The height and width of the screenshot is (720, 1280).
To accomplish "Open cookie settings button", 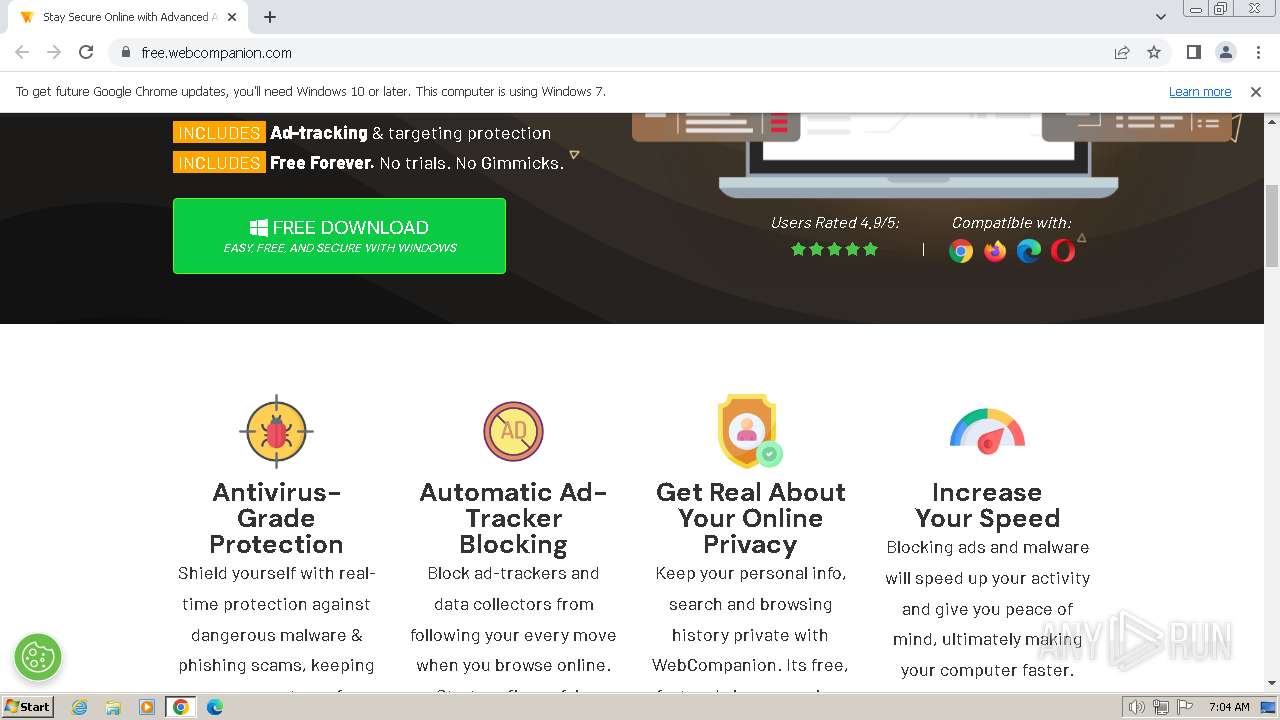I will 38,657.
